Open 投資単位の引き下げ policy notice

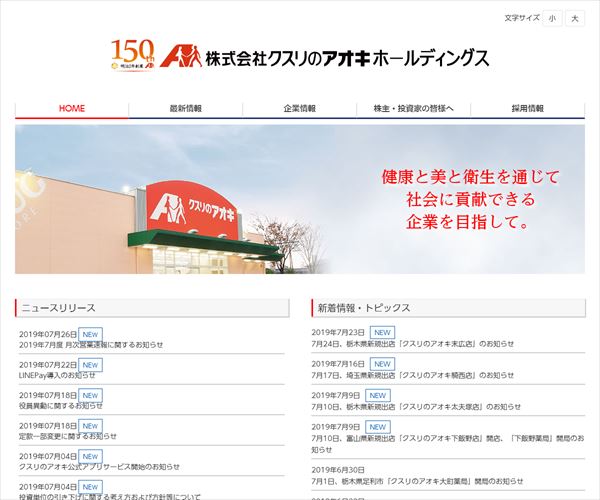tap(109, 497)
